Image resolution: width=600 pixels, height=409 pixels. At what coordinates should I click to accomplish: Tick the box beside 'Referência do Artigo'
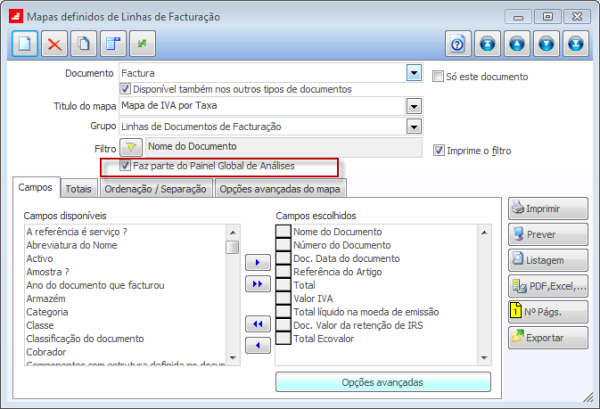point(283,272)
